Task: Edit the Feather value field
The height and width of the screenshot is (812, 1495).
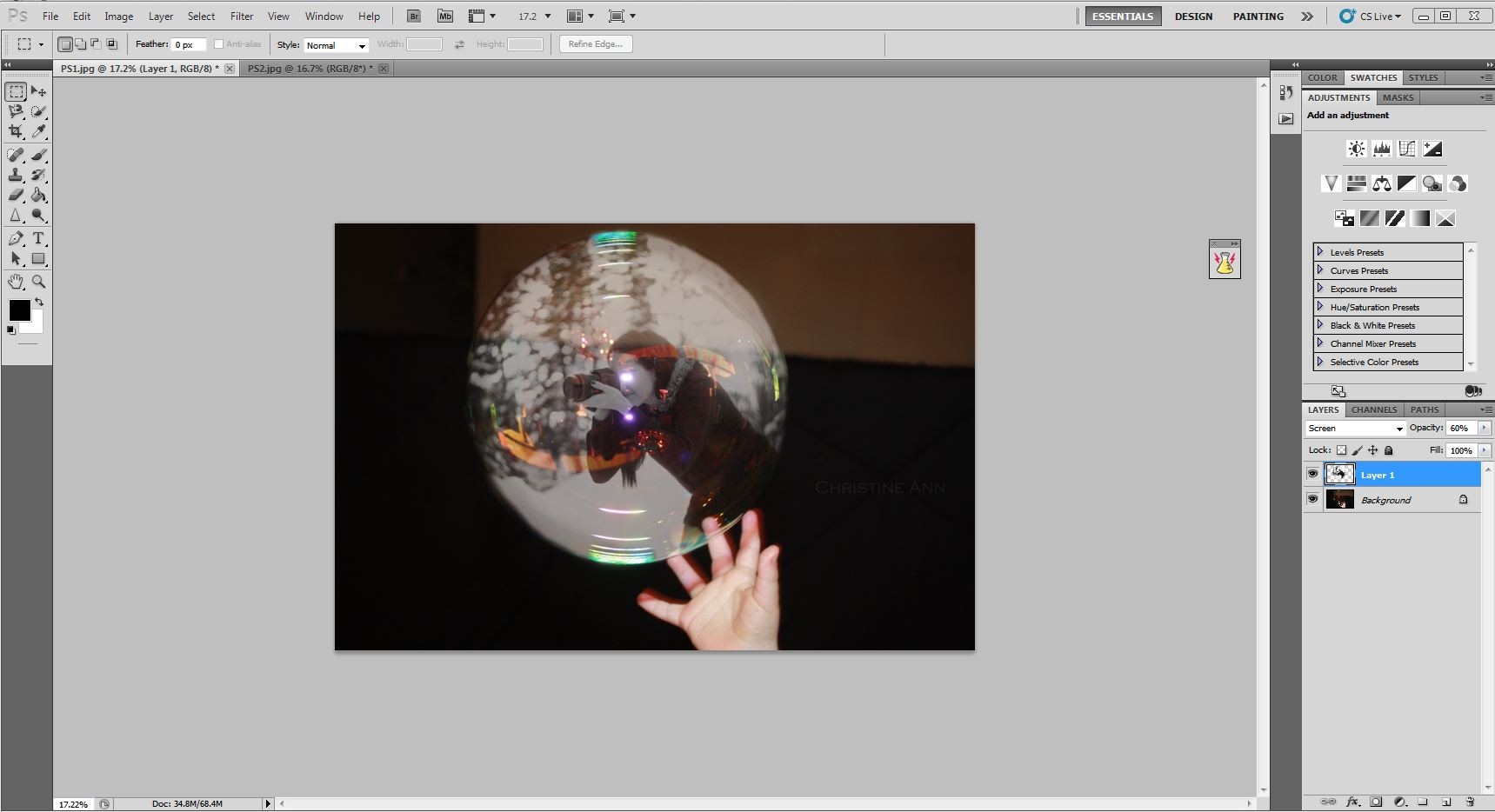Action: pos(189,44)
